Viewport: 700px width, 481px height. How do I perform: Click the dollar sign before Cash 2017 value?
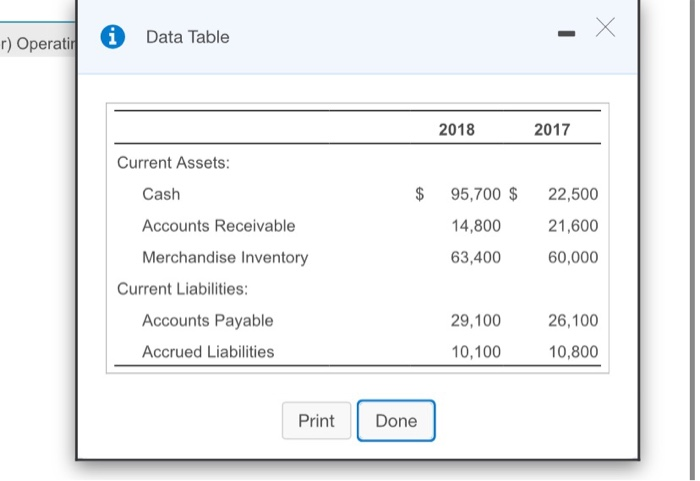[x=513, y=194]
